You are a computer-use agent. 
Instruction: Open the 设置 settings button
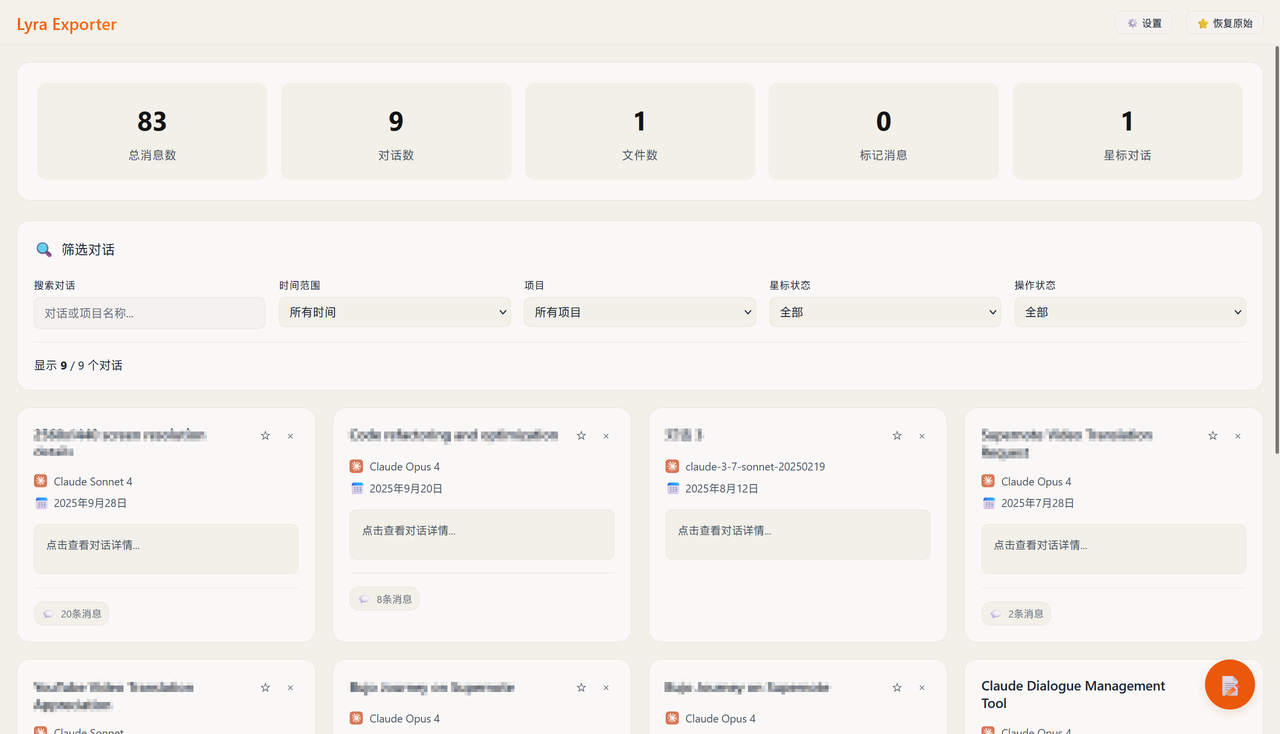pyautogui.click(x=1143, y=23)
